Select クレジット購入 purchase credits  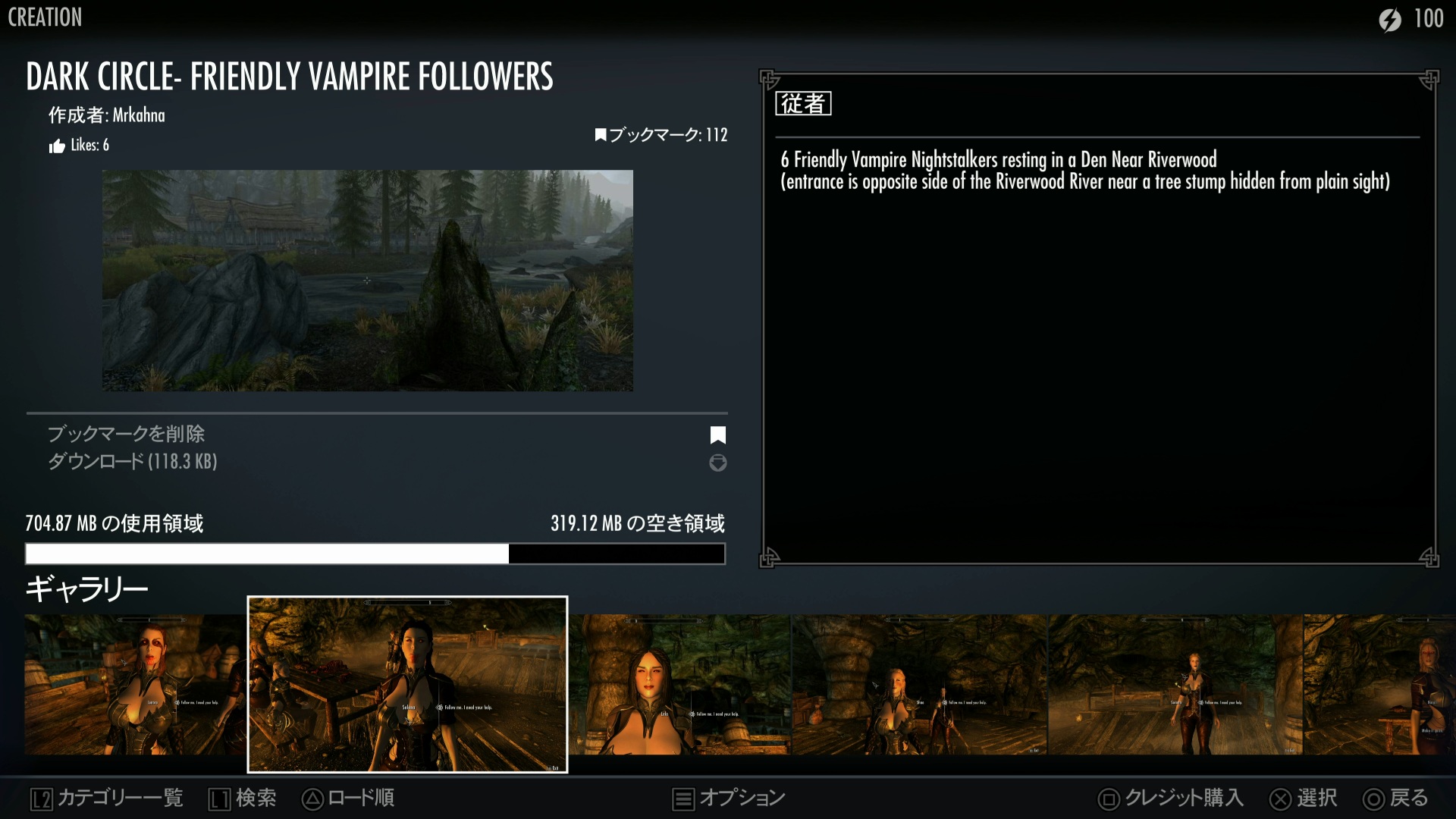(1184, 798)
